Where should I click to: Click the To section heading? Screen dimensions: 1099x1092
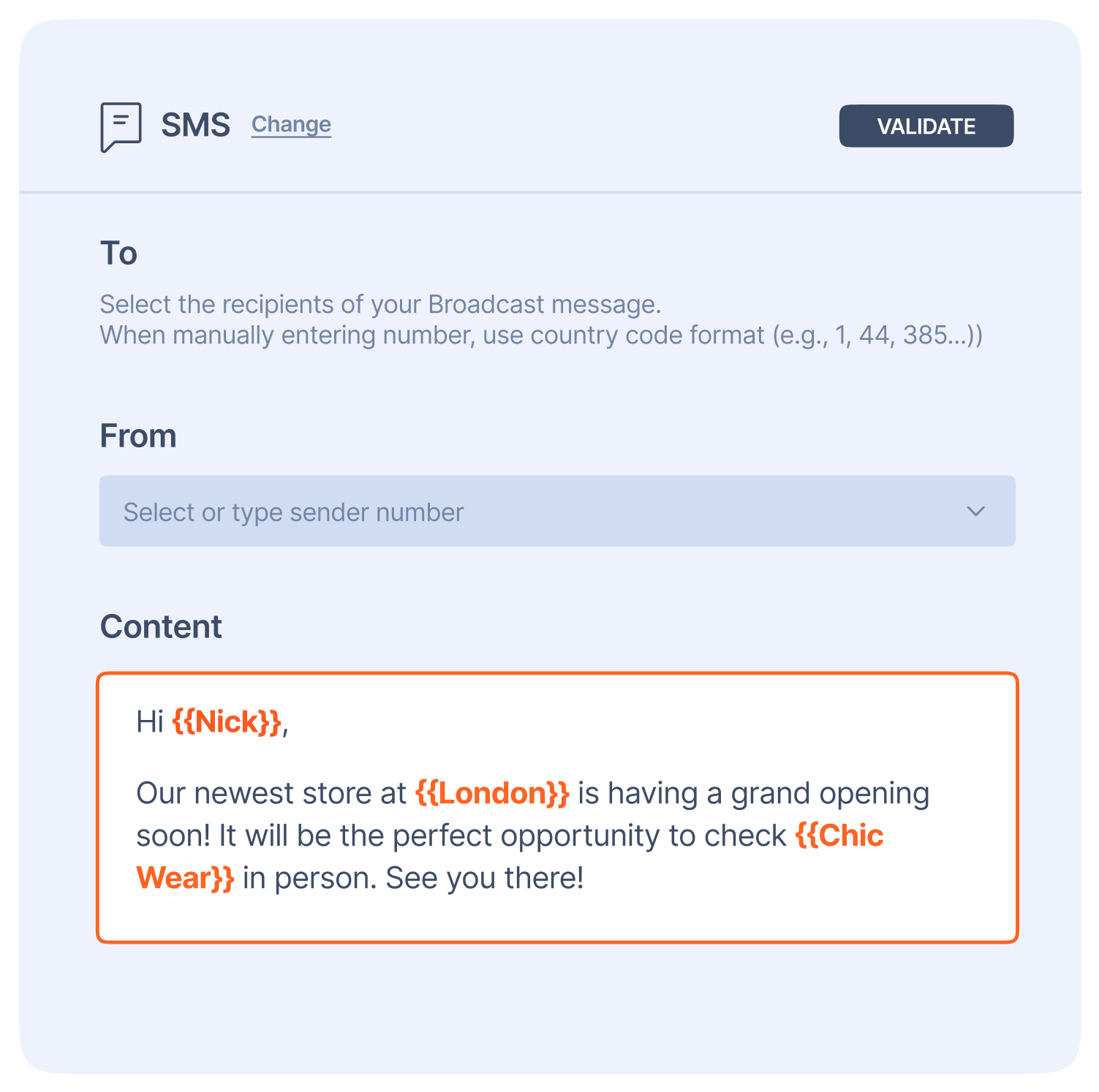coord(118,254)
